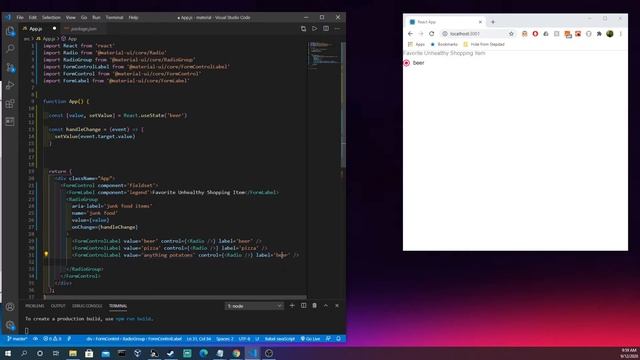Open Accounts icon in VS Code activity bar
The width and height of the screenshot is (640, 360).
(10, 307)
